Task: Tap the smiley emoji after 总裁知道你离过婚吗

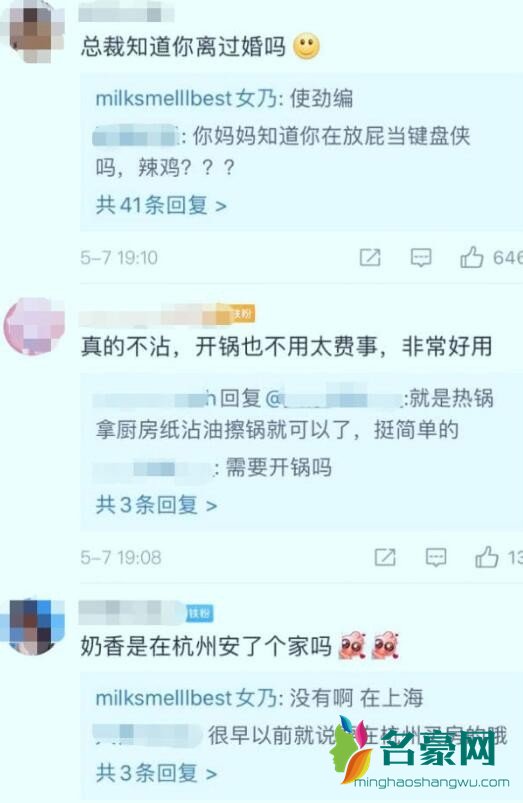Action: [306, 46]
